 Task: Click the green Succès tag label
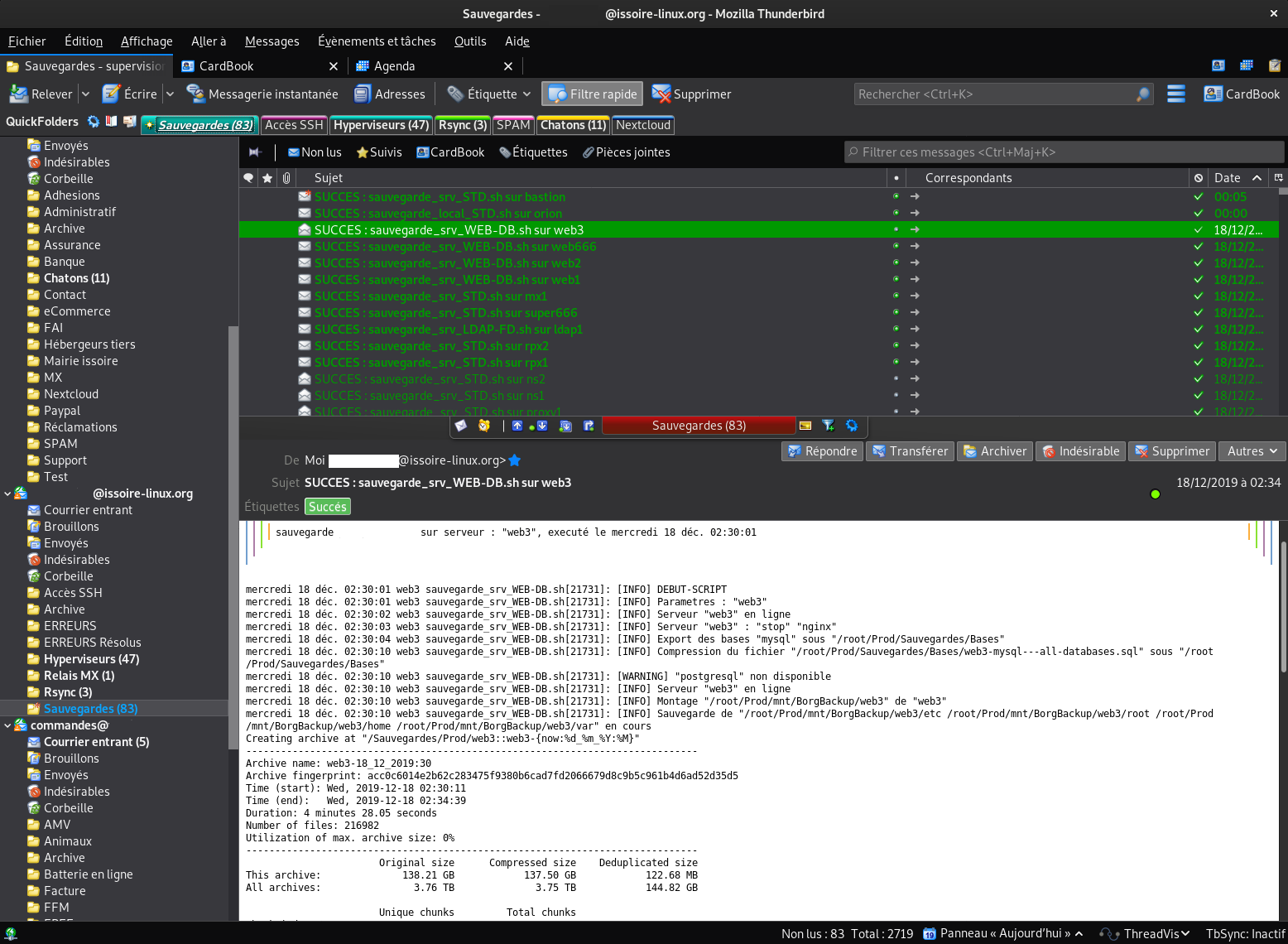[328, 507]
